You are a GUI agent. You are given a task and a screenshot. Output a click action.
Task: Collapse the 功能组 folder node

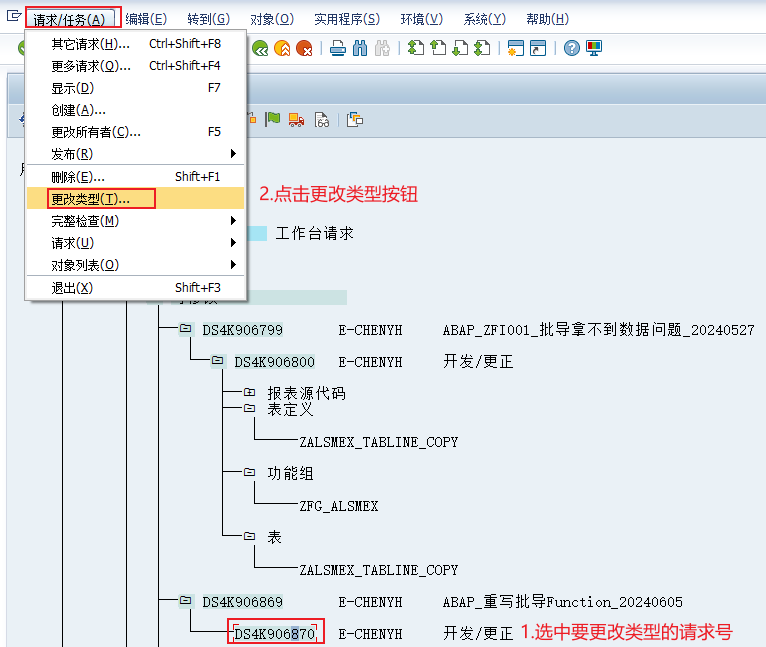tap(249, 473)
